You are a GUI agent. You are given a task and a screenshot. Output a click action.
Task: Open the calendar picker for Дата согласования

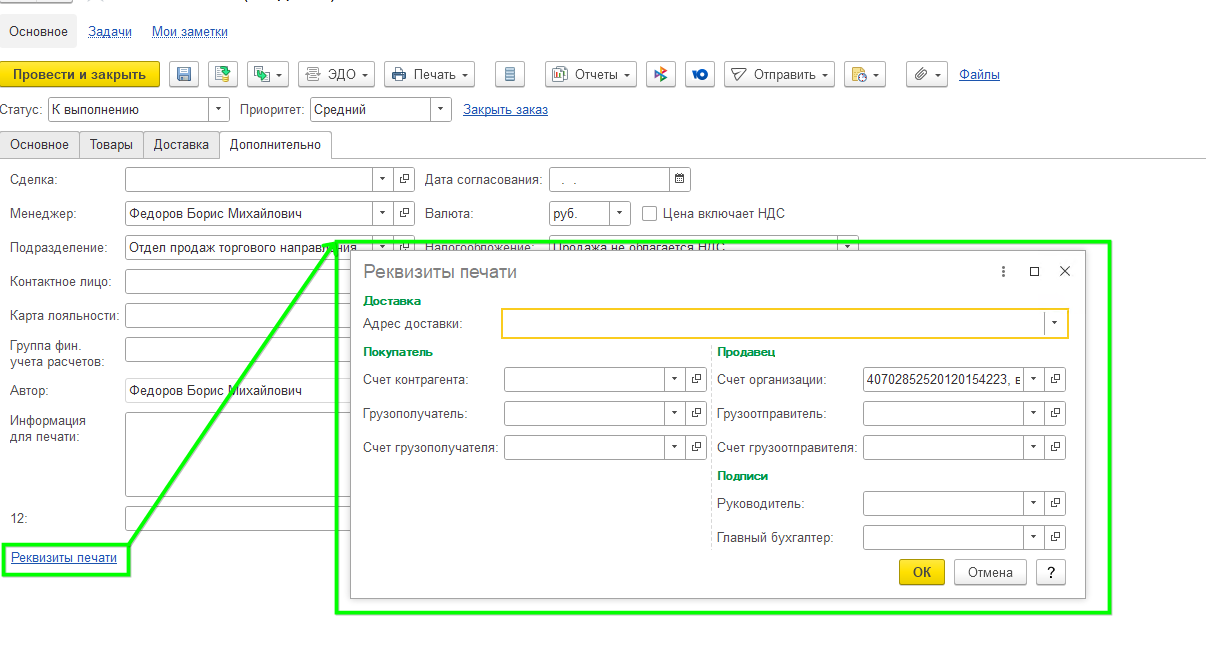click(680, 180)
